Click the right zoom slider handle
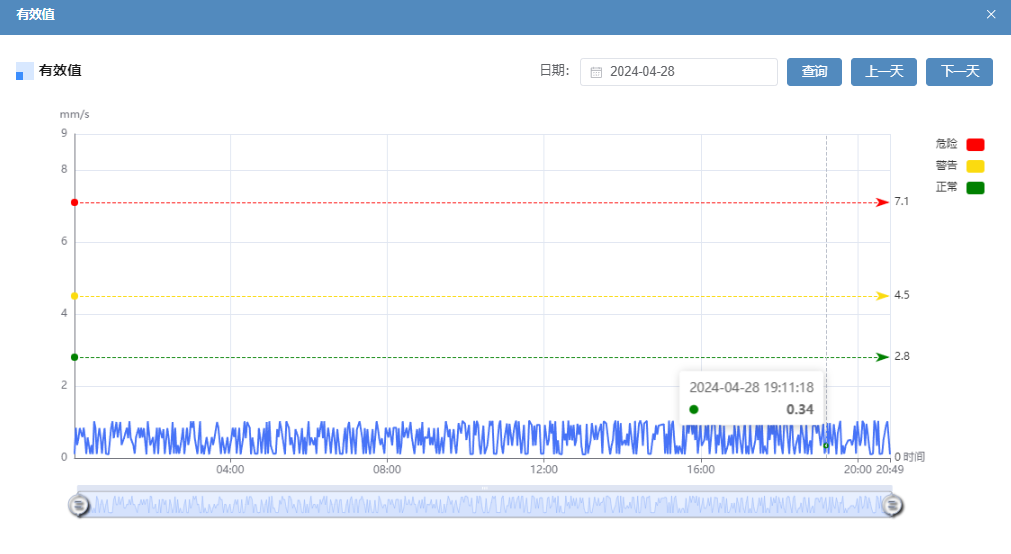This screenshot has height=554, width=1011. coord(892,505)
